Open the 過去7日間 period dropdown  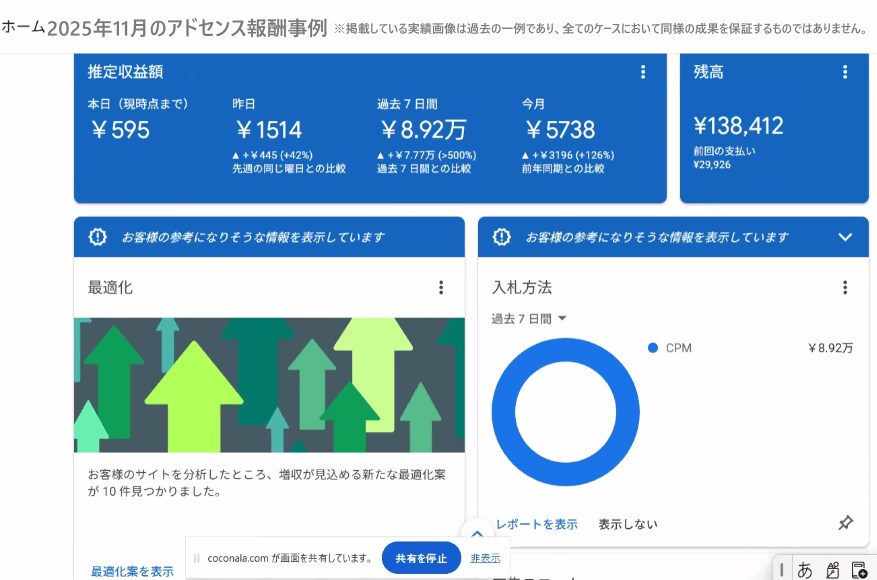529,319
